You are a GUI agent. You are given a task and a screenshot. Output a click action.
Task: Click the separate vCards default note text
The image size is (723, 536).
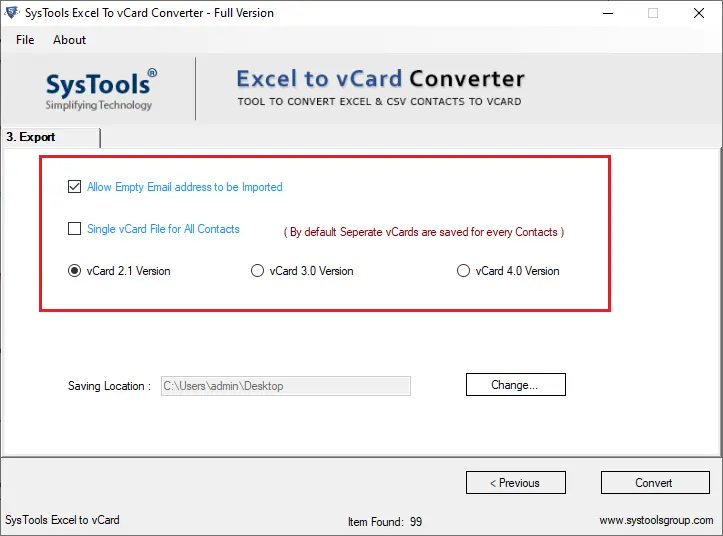point(424,232)
